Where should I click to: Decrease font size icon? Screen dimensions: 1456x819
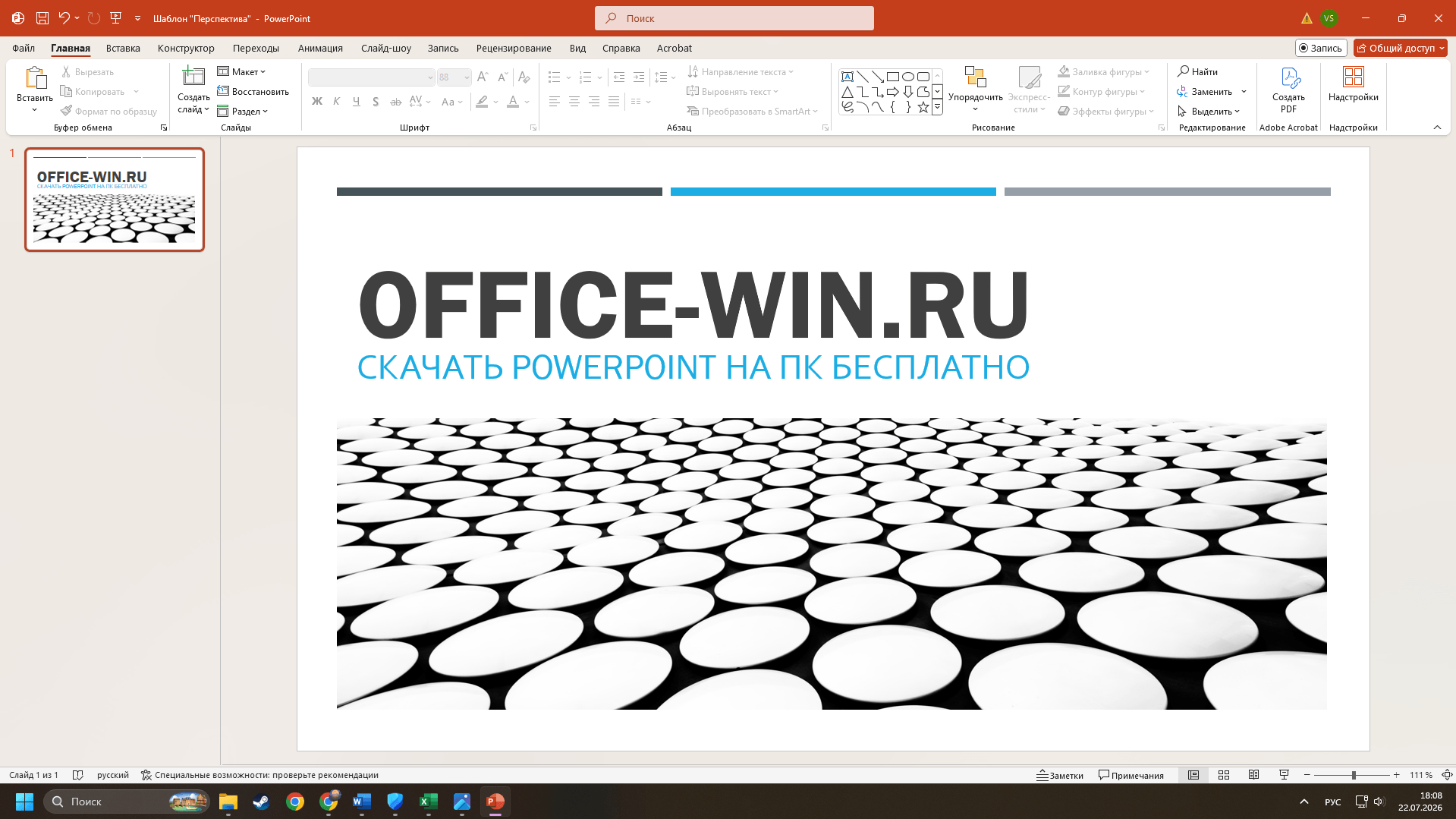click(x=502, y=77)
